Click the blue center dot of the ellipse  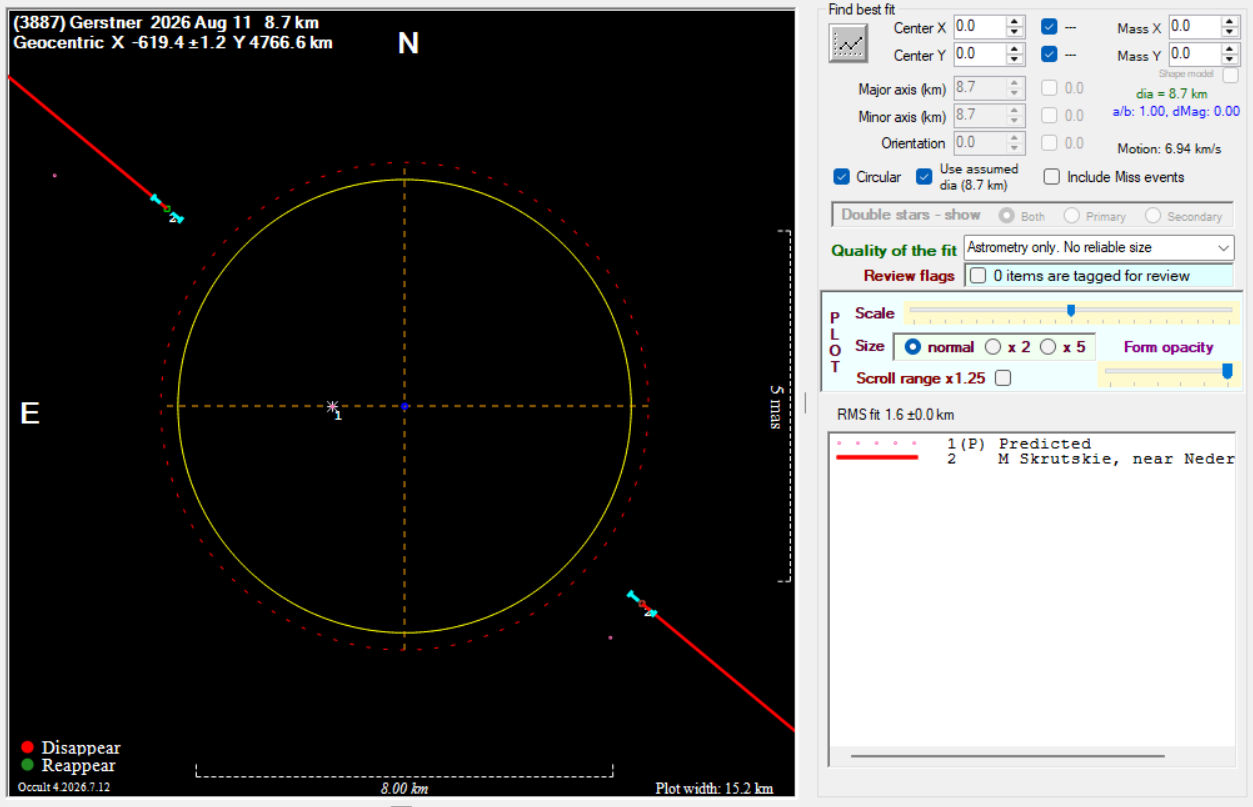point(404,407)
